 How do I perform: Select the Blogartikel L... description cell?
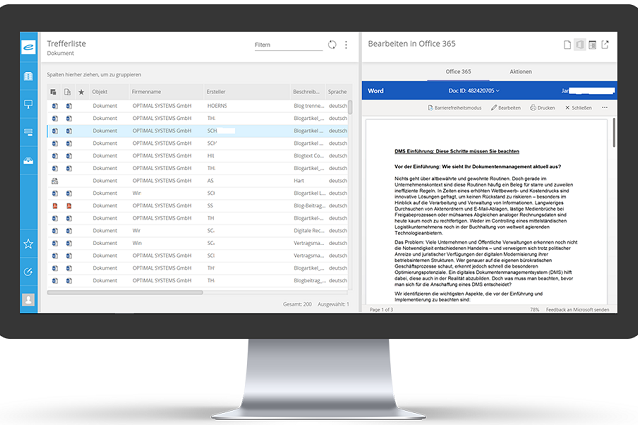coord(309,193)
